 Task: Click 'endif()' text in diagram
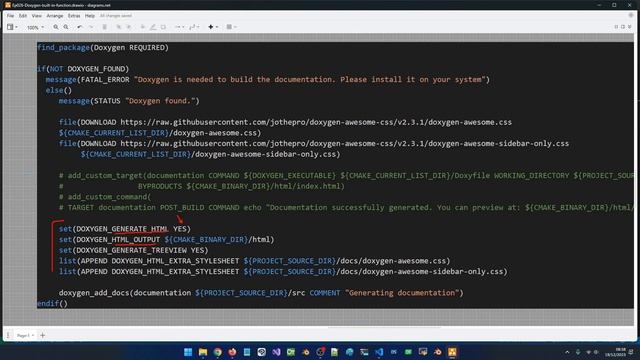pyautogui.click(x=52, y=304)
